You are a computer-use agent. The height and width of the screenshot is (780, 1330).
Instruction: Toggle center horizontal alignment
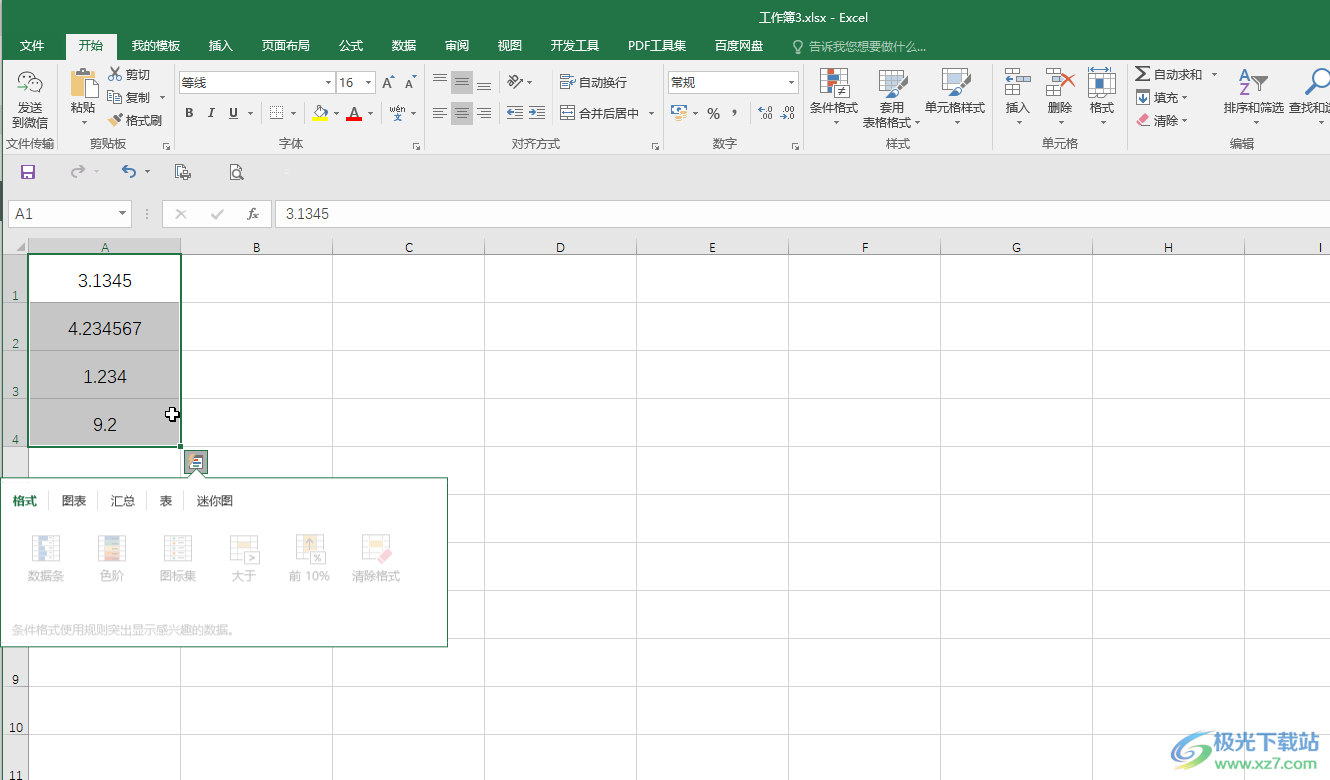pos(462,113)
